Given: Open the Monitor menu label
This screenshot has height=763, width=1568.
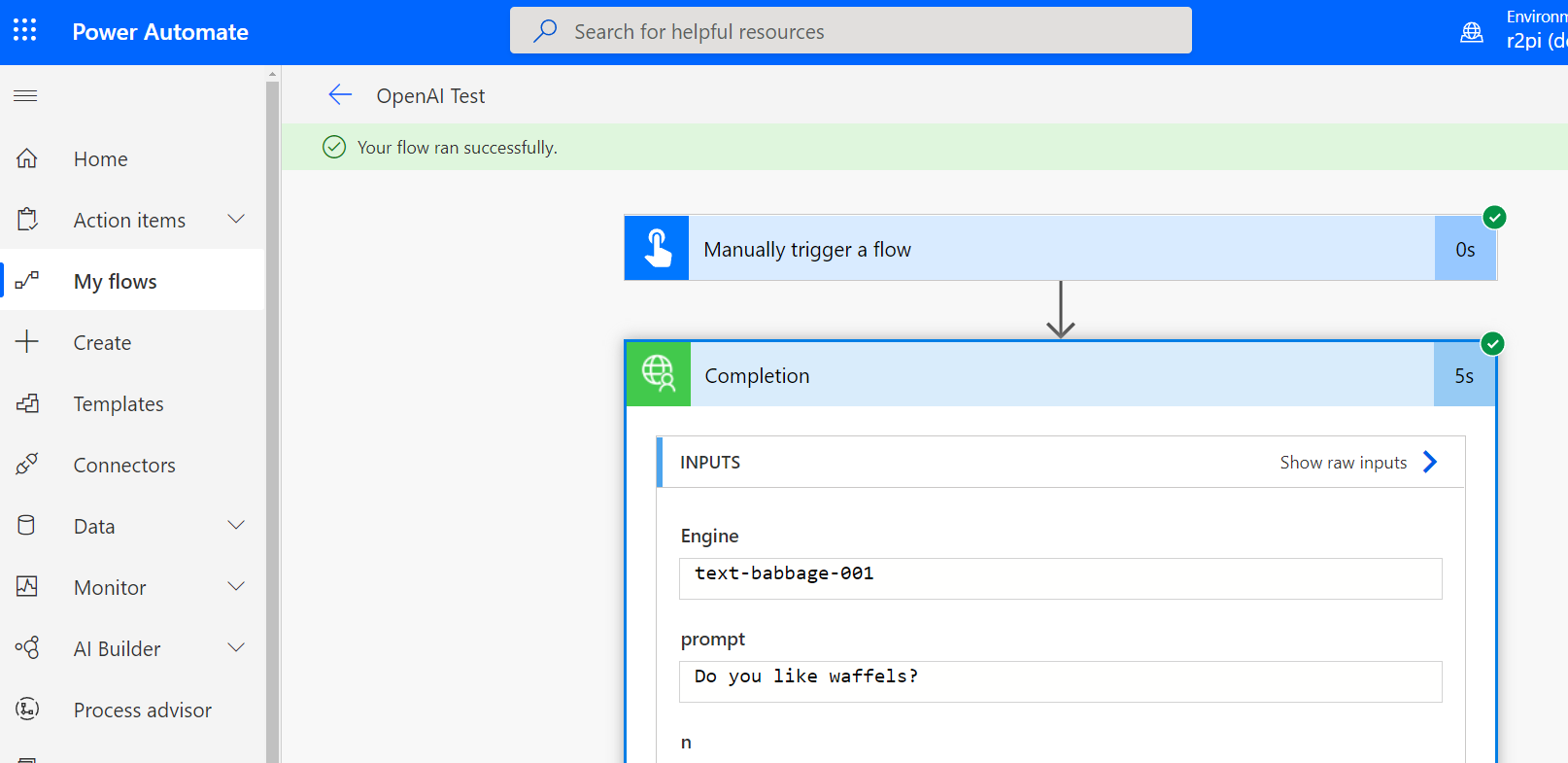Looking at the screenshot, I should pyautogui.click(x=110, y=588).
